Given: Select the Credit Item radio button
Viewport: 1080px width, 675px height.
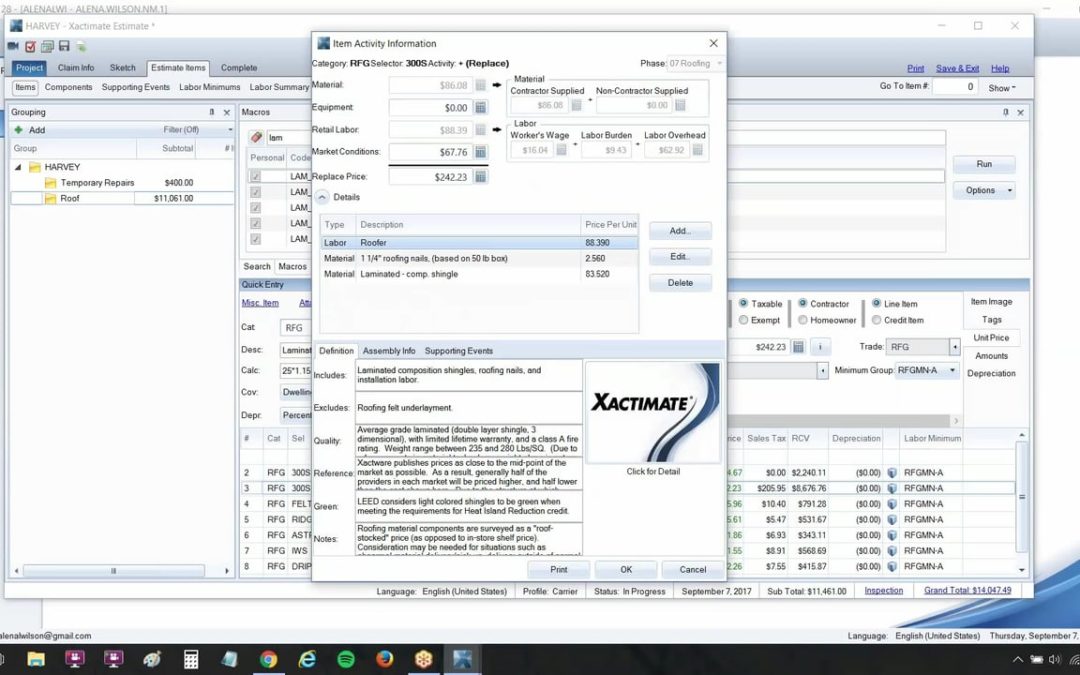Looking at the screenshot, I should [876, 320].
